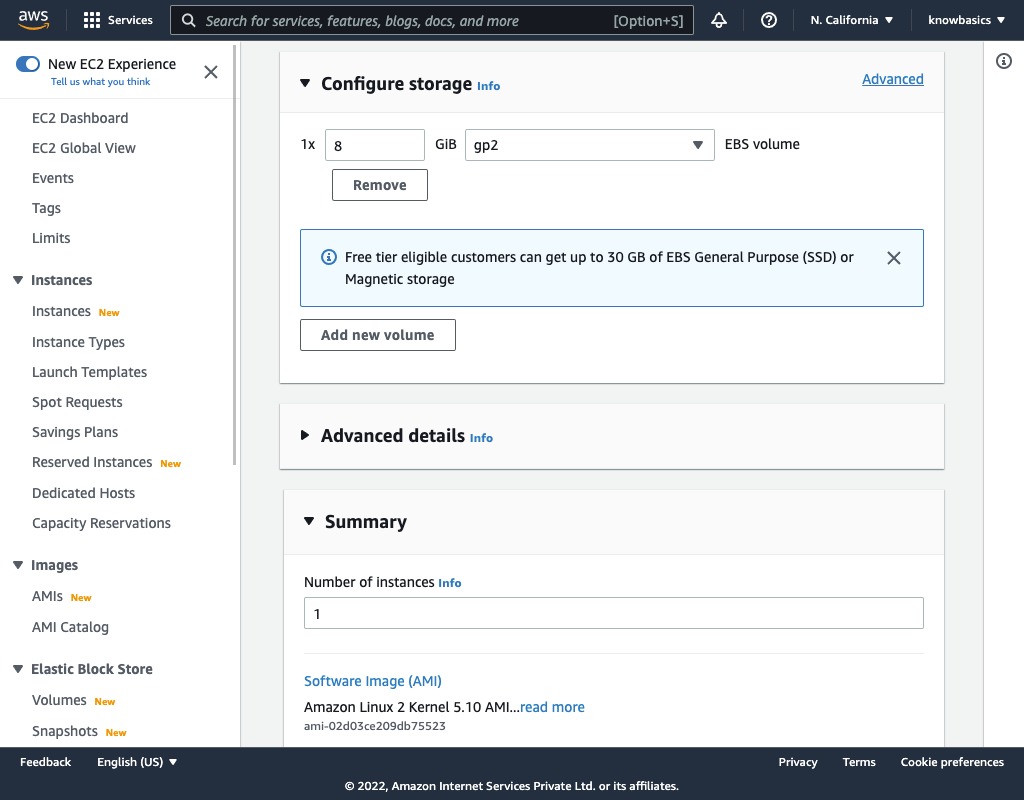Focus the AWS services search box
Image resolution: width=1024 pixels, height=800 pixels.
click(x=432, y=20)
